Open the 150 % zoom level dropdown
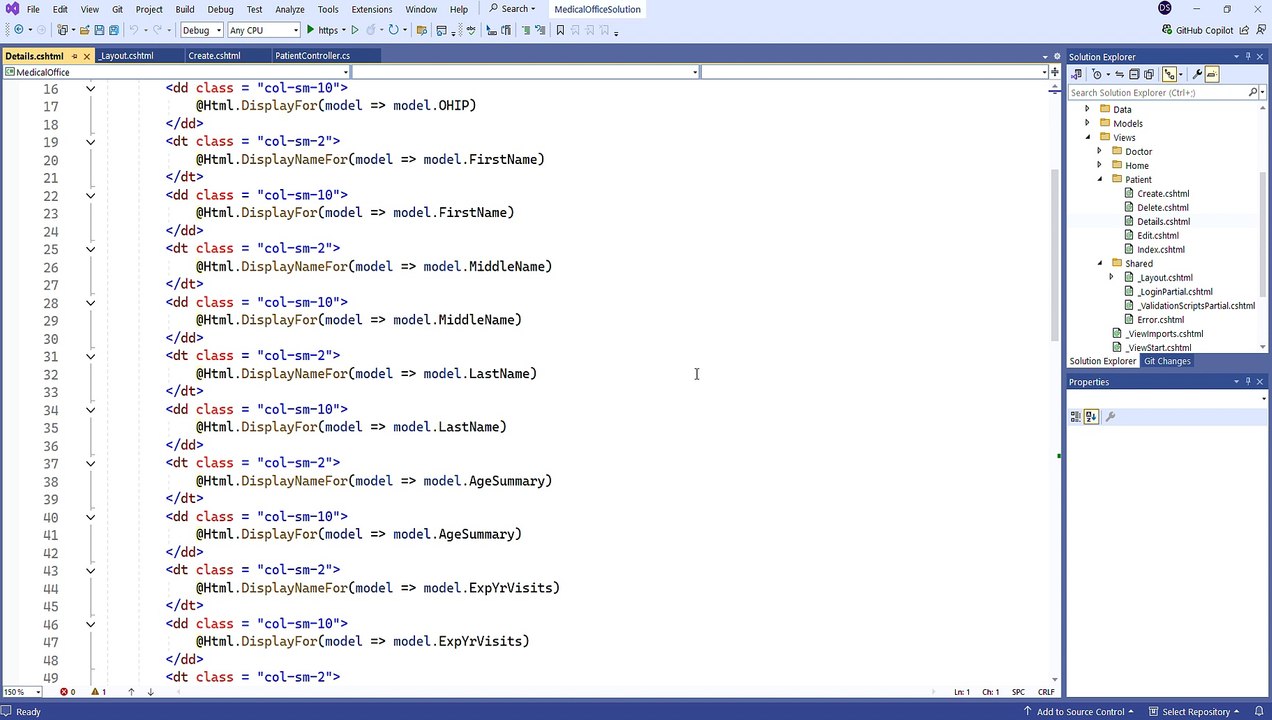The width and height of the screenshot is (1272, 720). pyautogui.click(x=22, y=692)
